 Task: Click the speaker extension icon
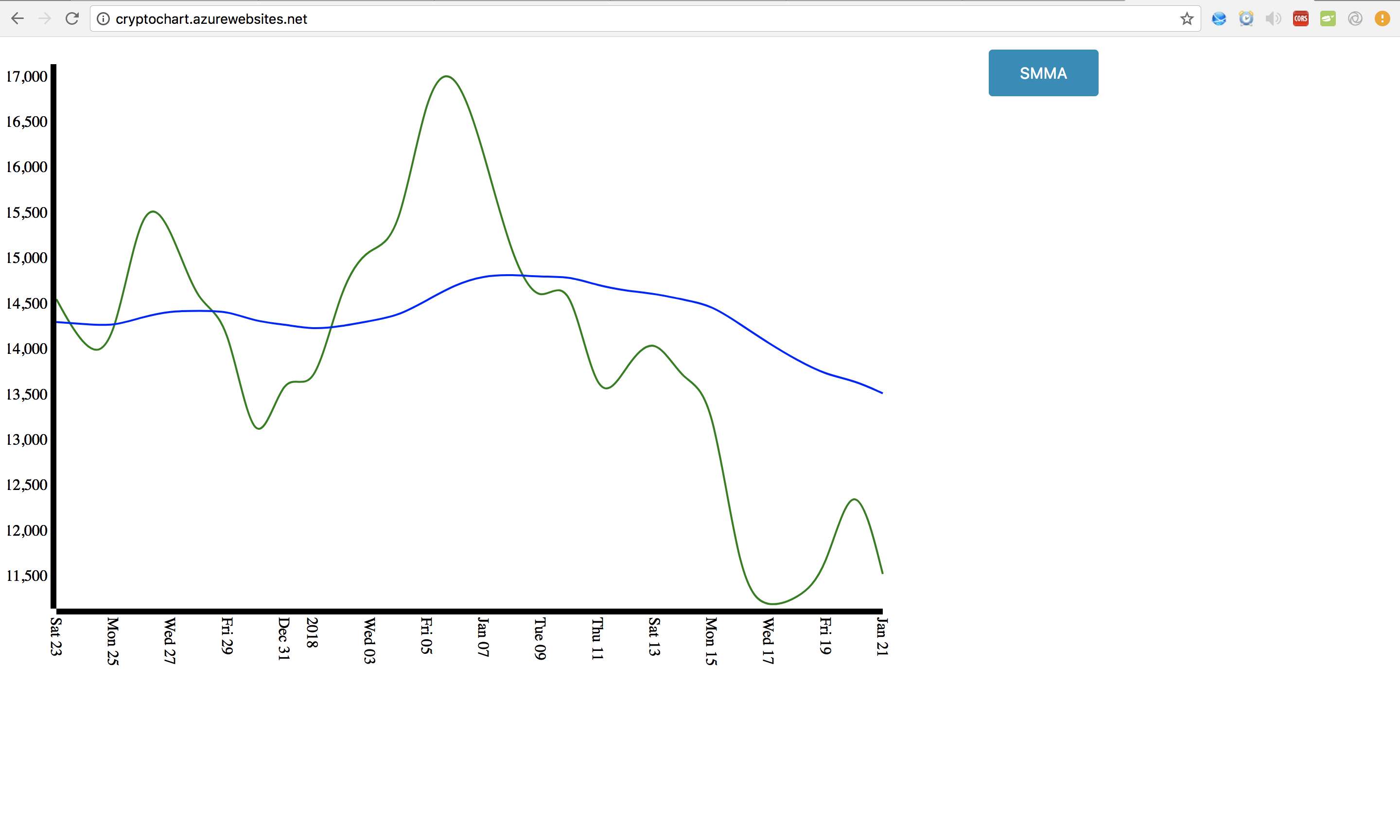click(x=1273, y=18)
